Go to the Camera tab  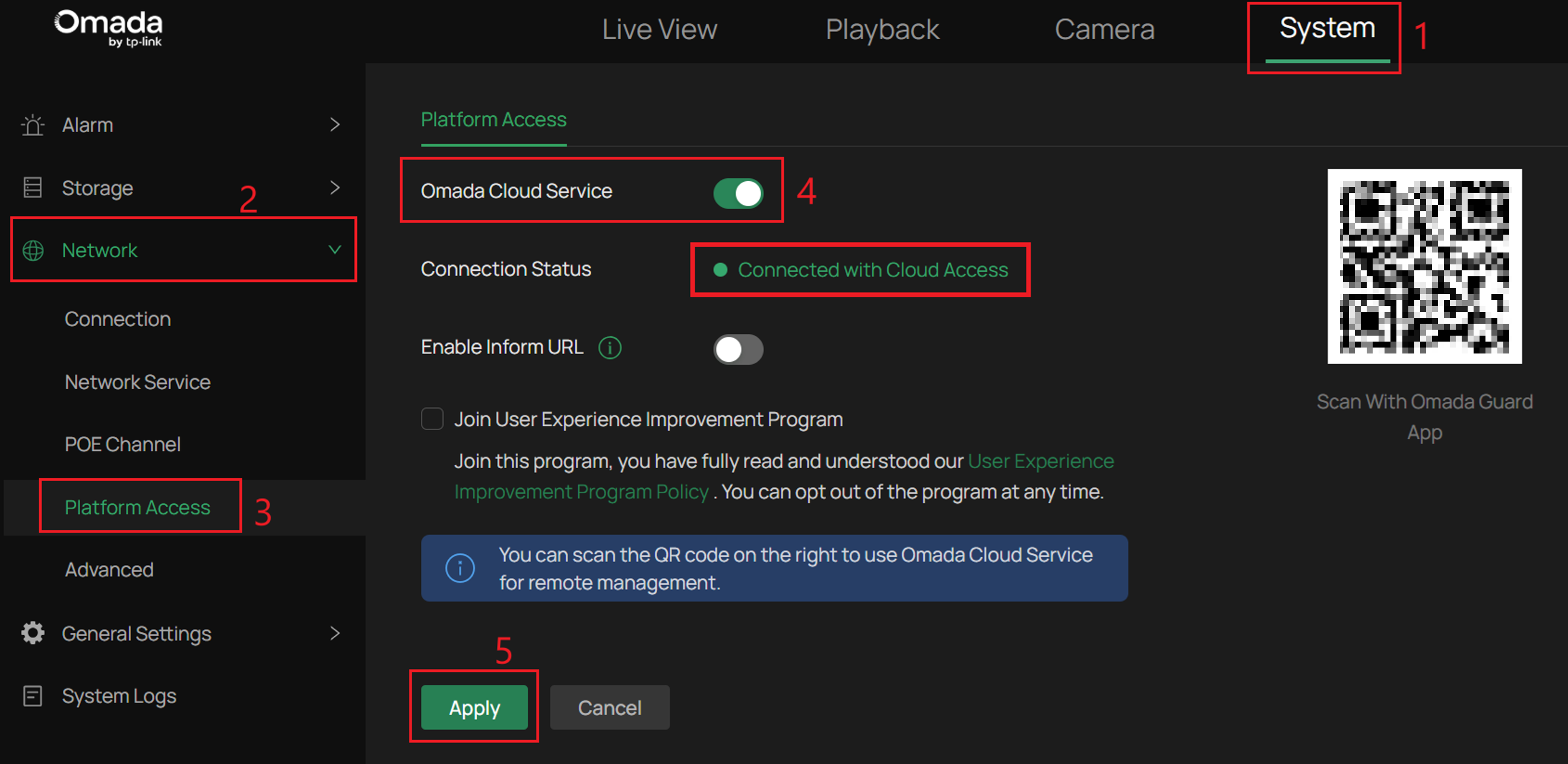1104,29
